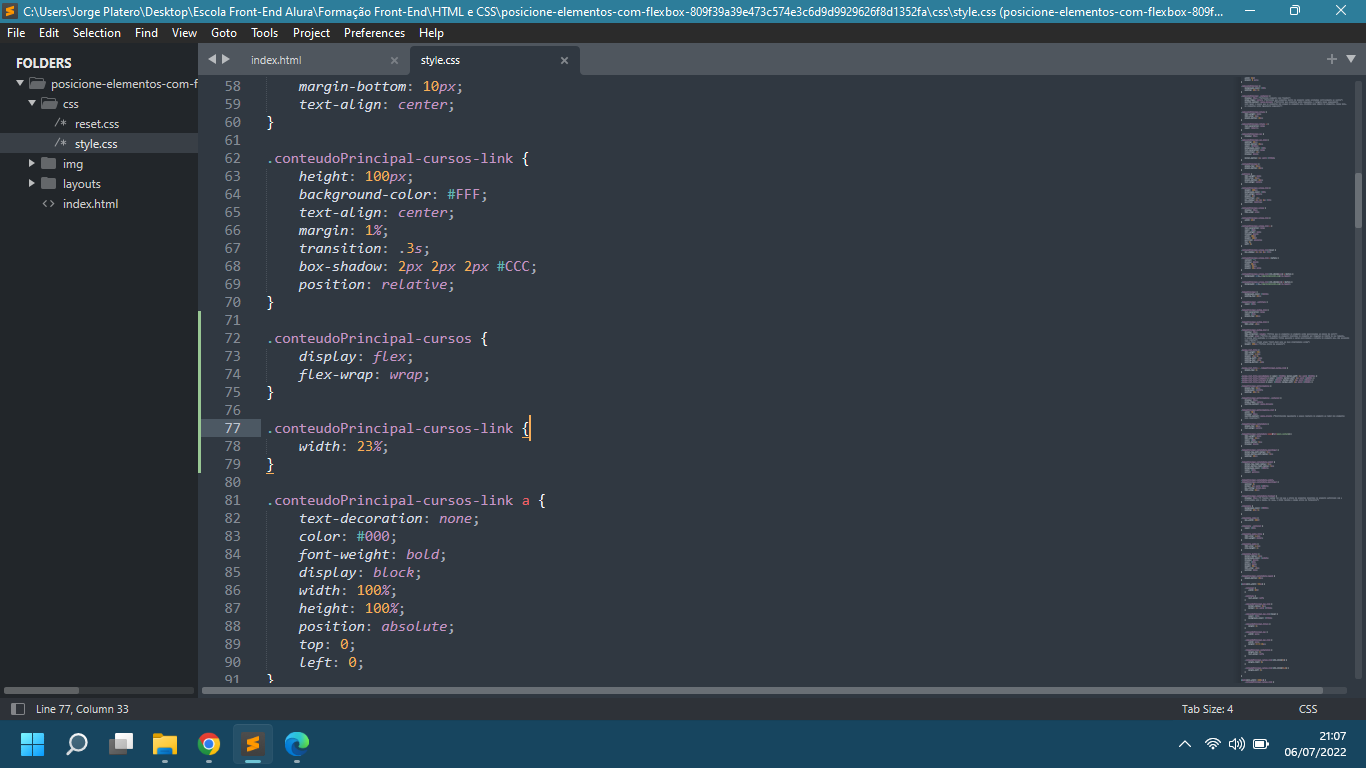Open the Project menu
The image size is (1366, 768).
311,33
